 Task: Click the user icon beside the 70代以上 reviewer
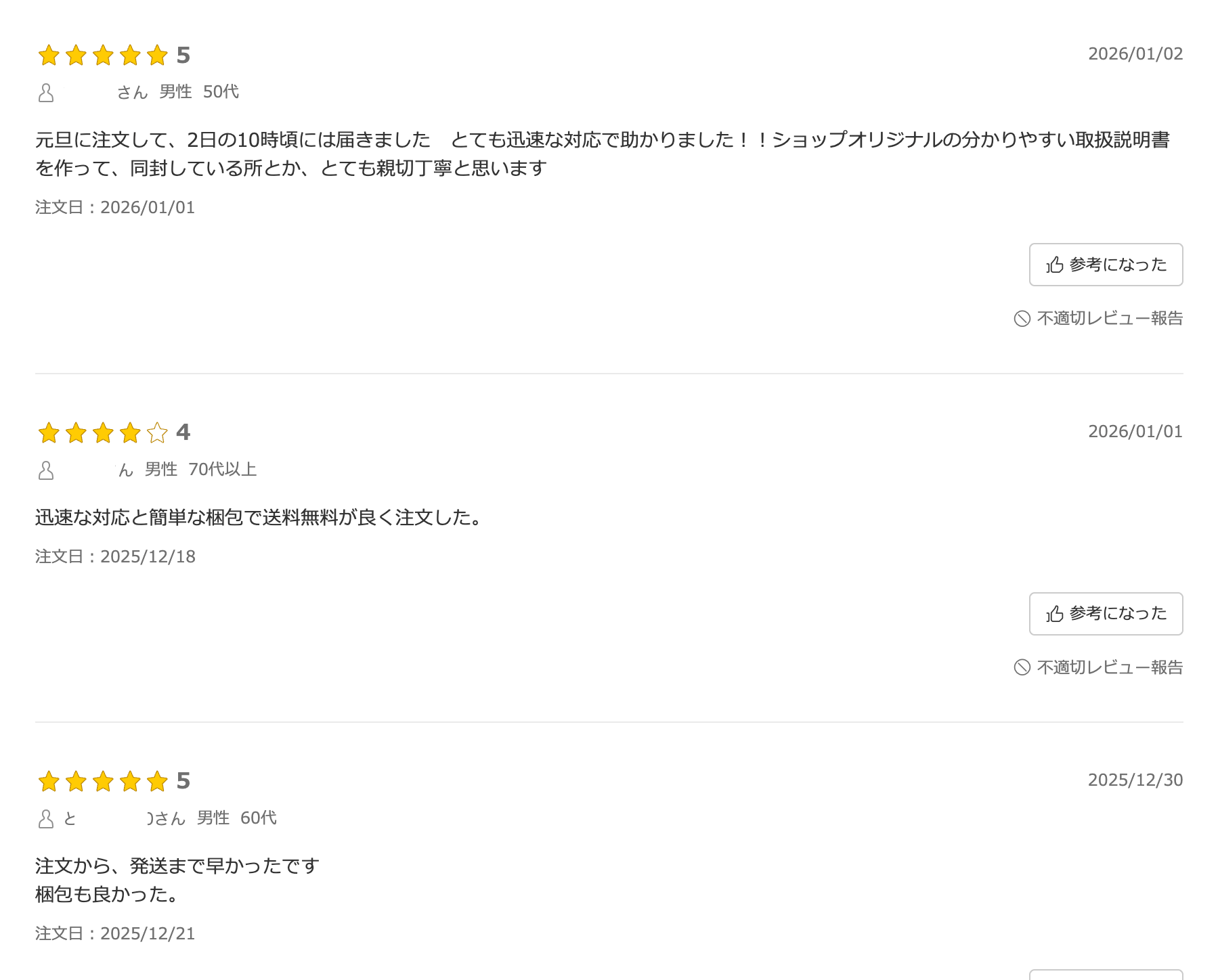pyautogui.click(x=45, y=470)
